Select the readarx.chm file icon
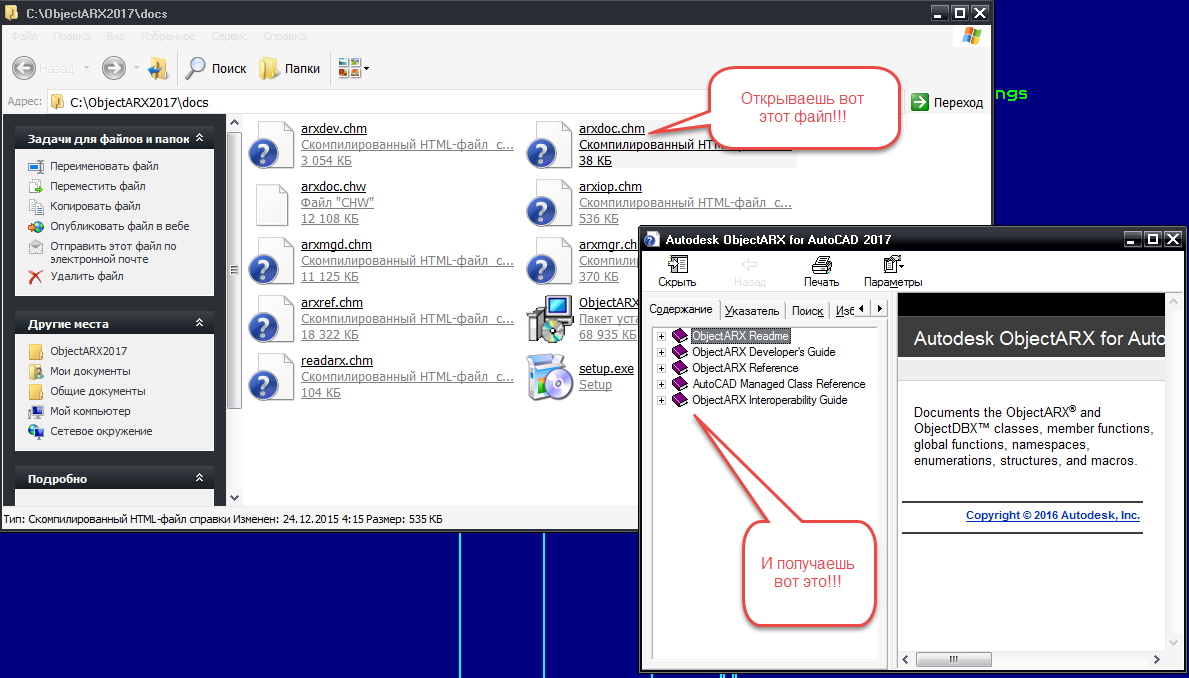Screen dimensions: 1189x678 tap(271, 376)
